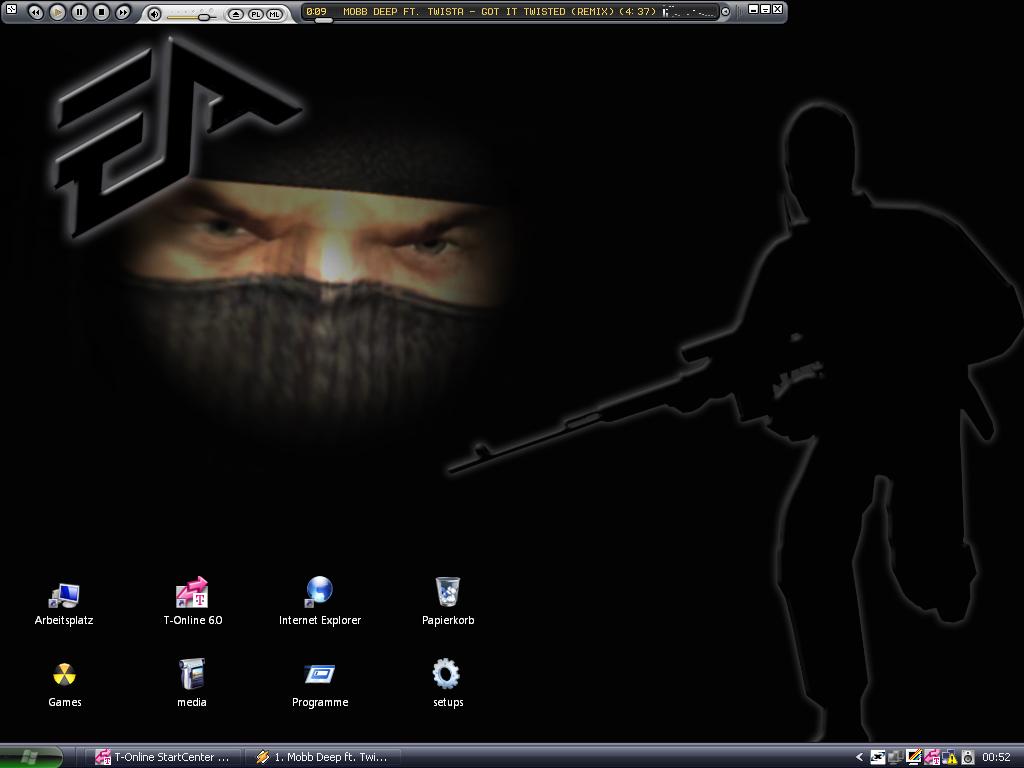
Task: Select the Papierkorb recycle bin icon
Action: coord(448,602)
